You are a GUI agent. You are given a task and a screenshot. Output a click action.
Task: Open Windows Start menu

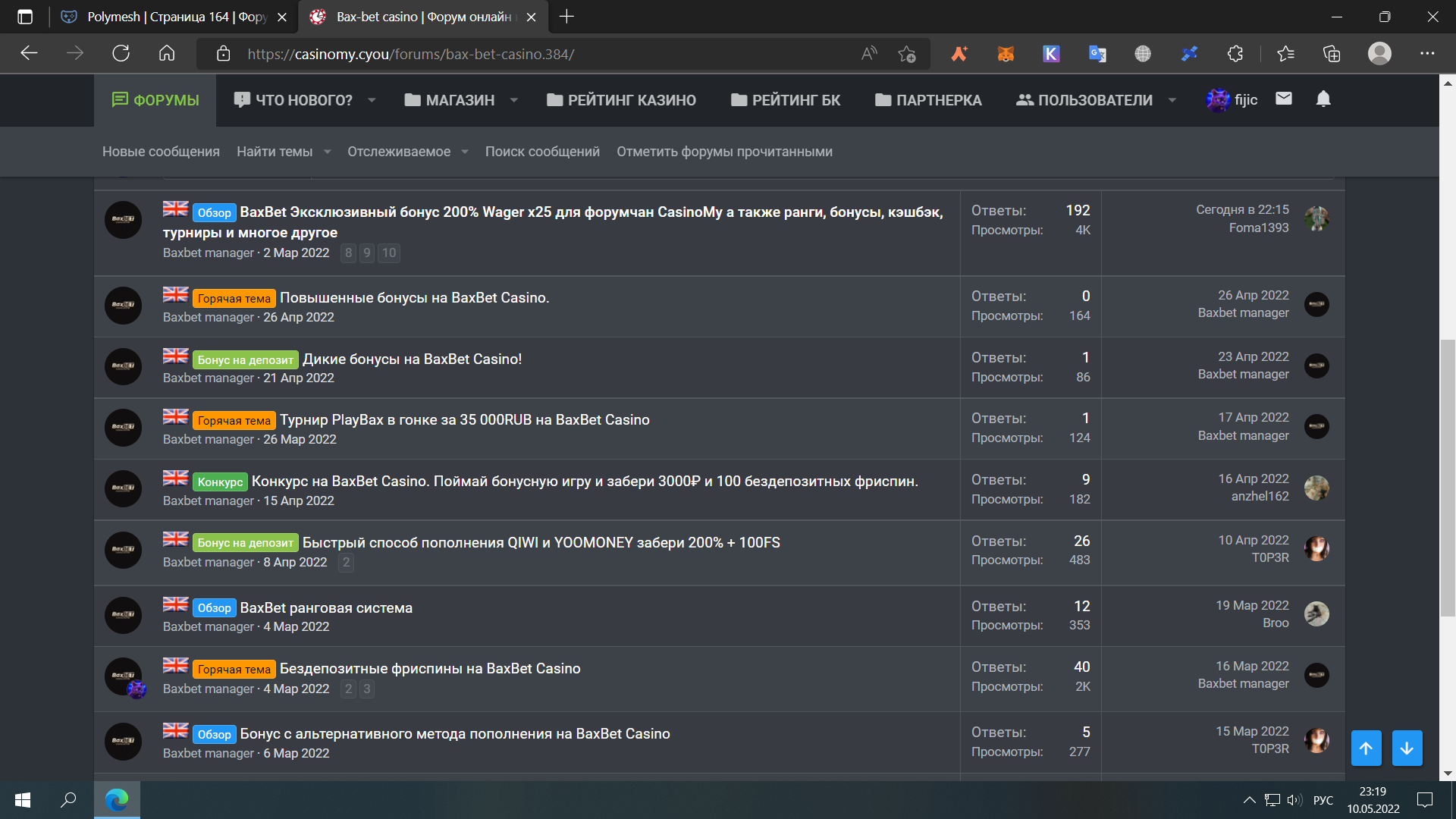point(23,799)
